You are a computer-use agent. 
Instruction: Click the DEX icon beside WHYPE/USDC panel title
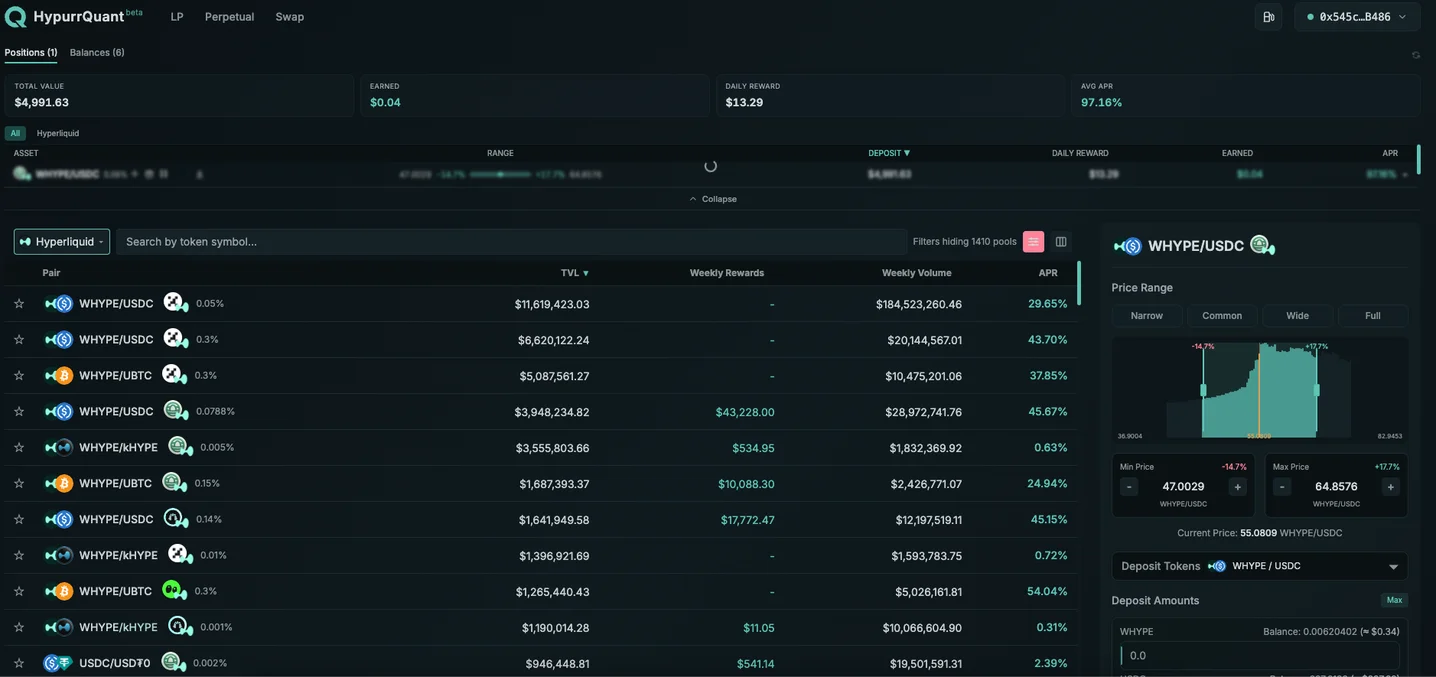[1262, 245]
